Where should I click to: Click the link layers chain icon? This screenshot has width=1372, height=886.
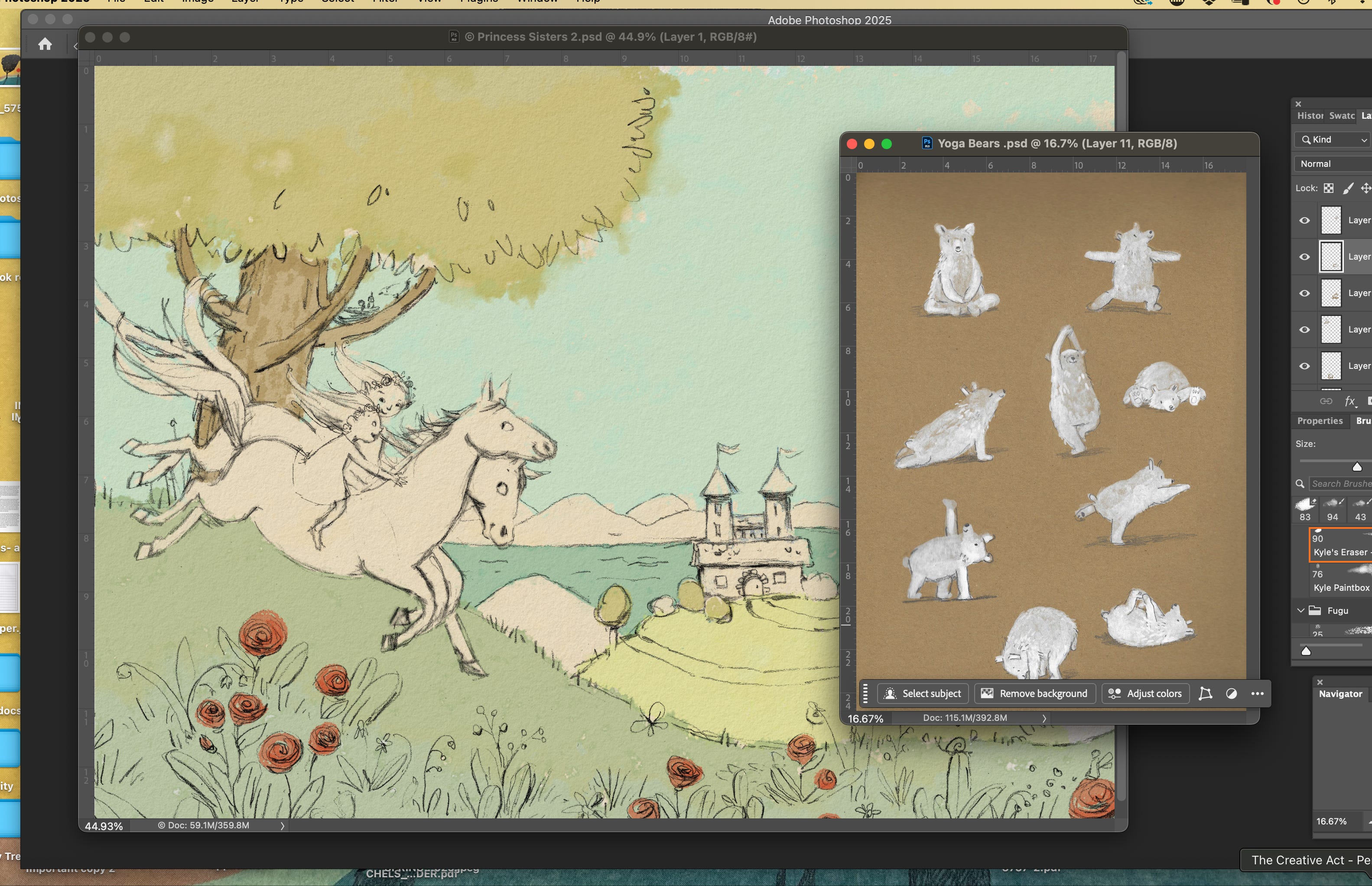click(x=1326, y=401)
